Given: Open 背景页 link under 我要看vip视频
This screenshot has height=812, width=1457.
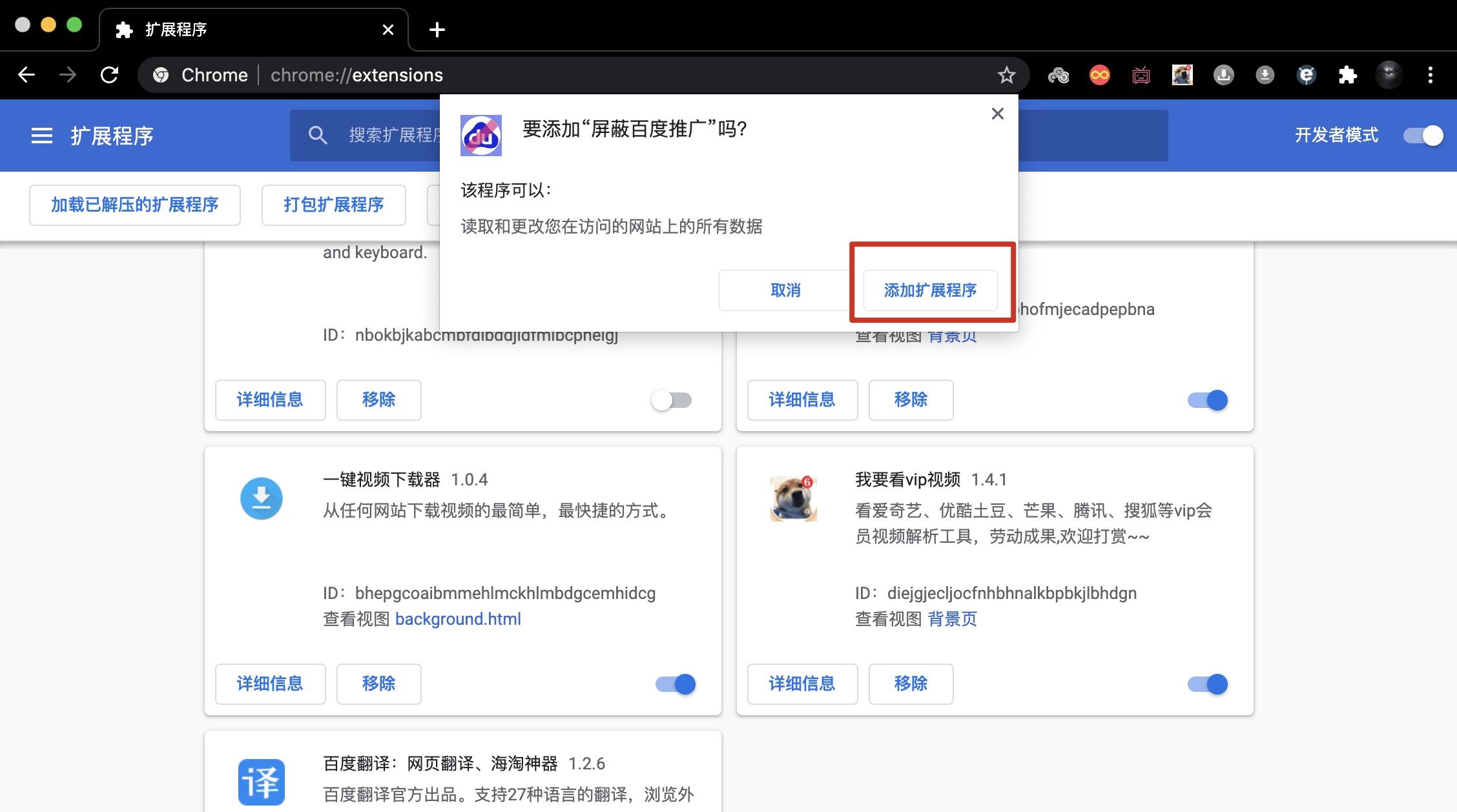Looking at the screenshot, I should point(953,619).
